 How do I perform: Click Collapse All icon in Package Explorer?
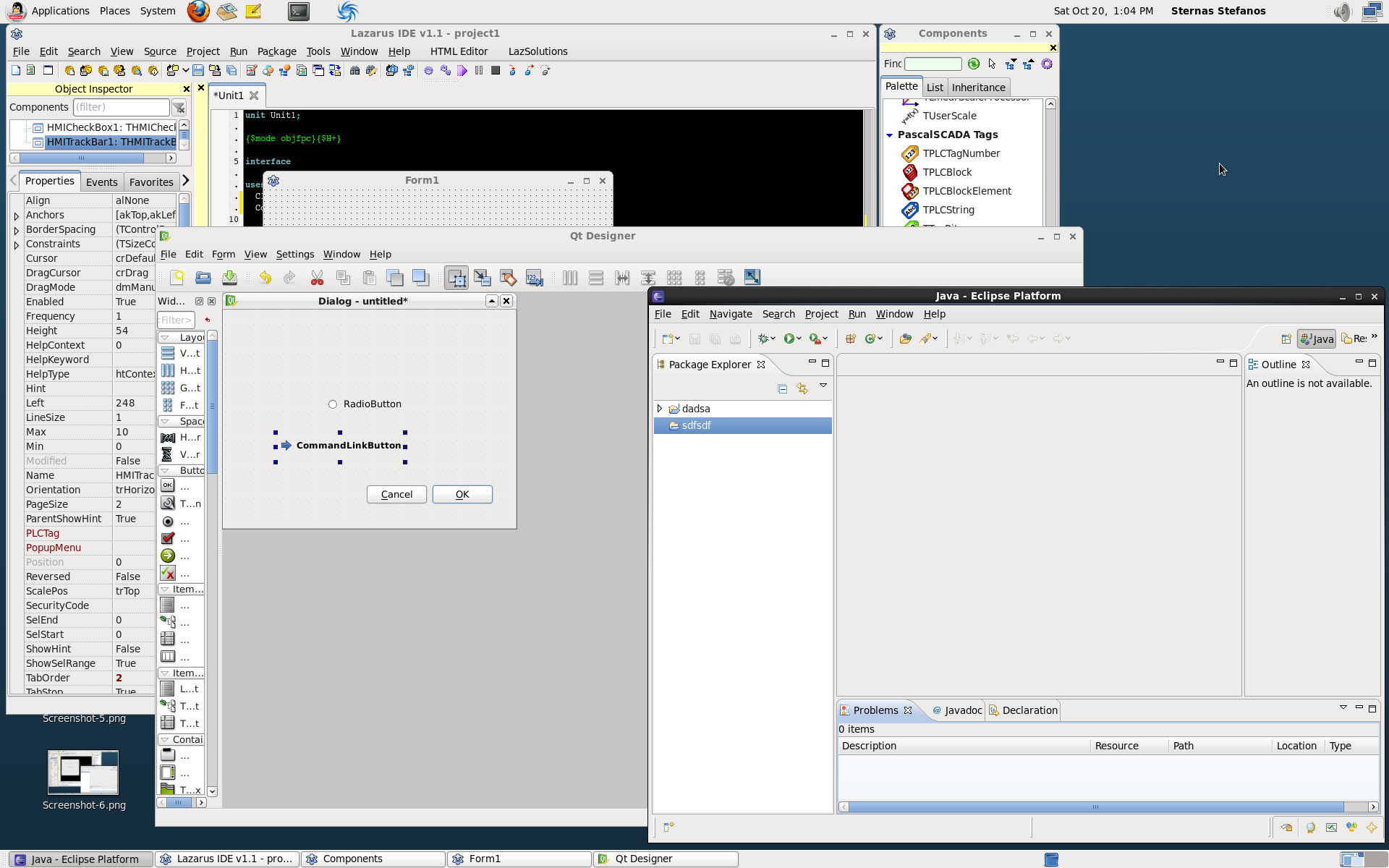tap(783, 389)
